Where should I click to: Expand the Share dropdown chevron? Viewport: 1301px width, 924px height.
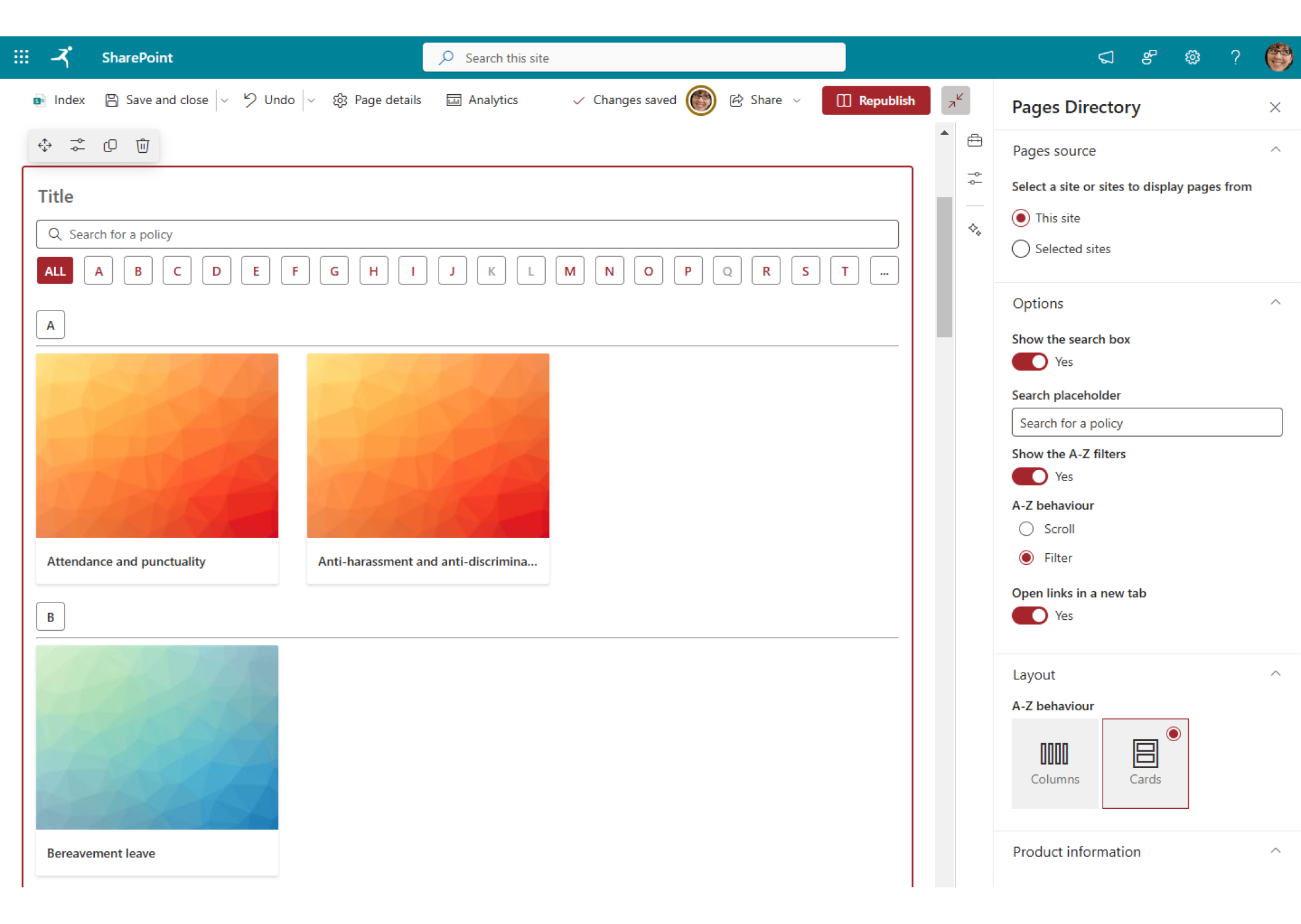(796, 100)
